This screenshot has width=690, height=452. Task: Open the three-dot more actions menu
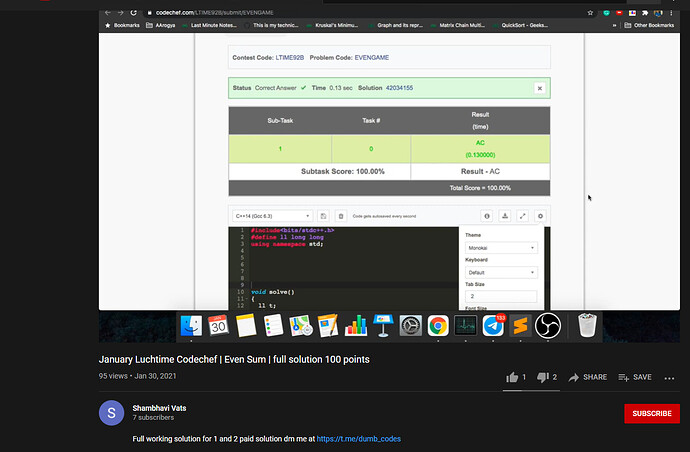(669, 378)
